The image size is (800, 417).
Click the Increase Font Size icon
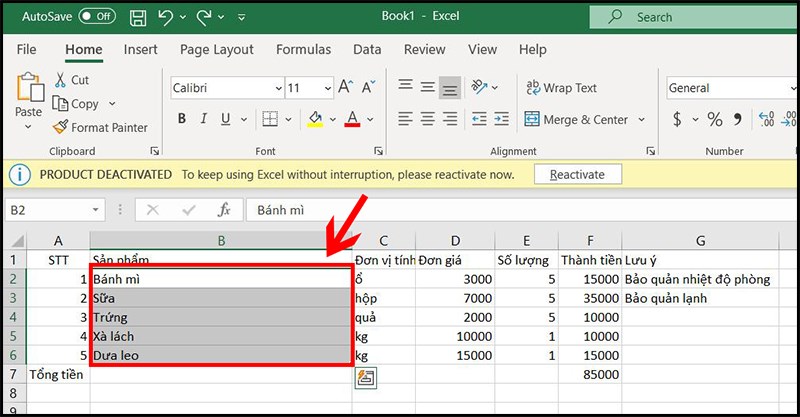tap(345, 87)
